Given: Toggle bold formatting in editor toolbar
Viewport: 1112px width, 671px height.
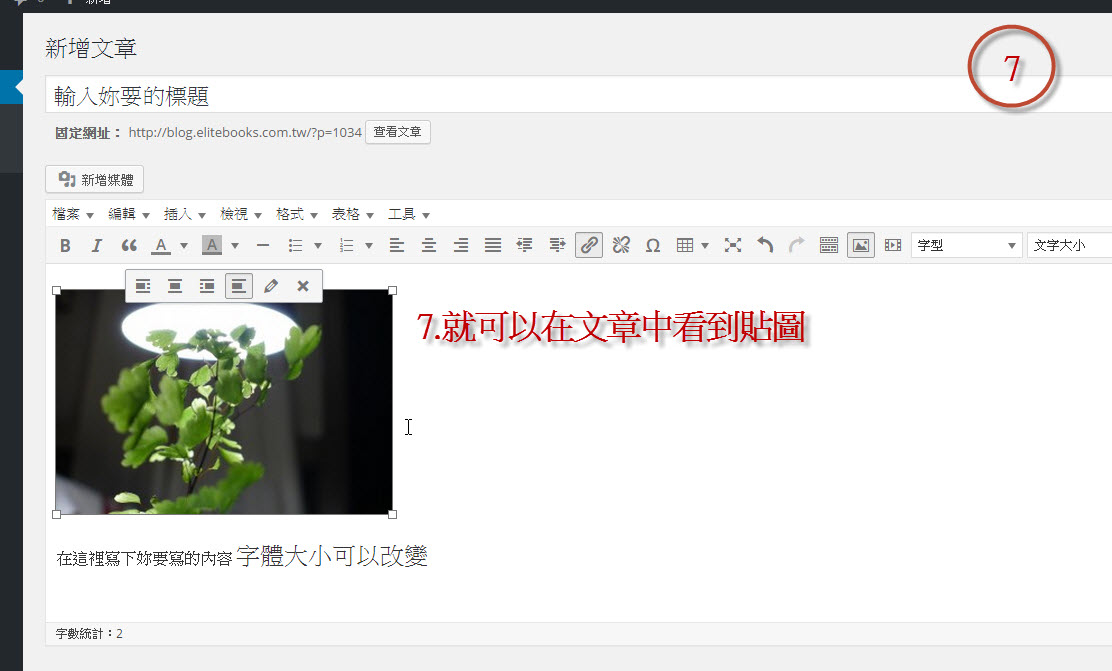Looking at the screenshot, I should 65,245.
